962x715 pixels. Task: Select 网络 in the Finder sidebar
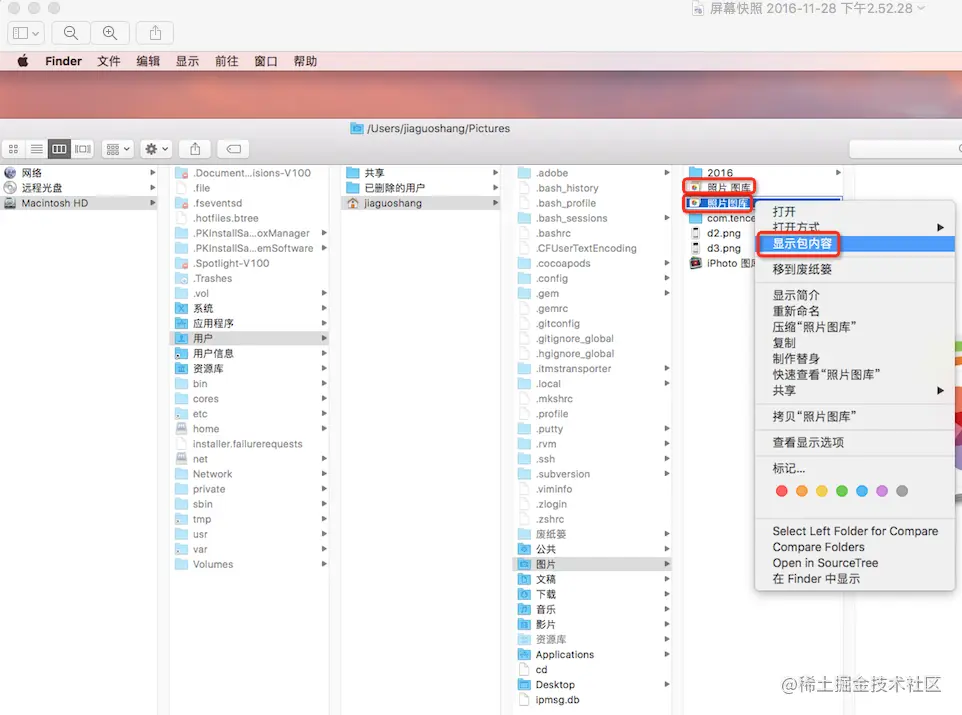[35, 172]
